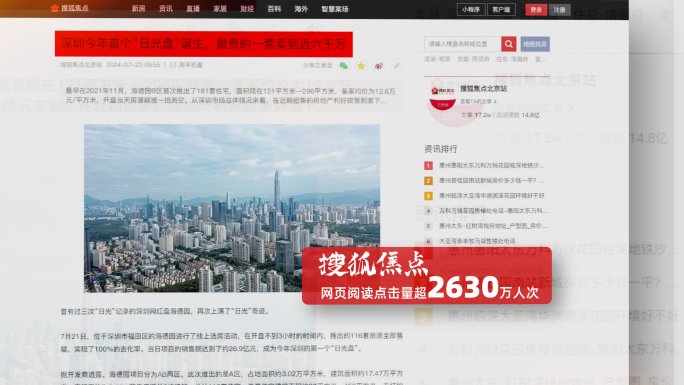
Task: Click the 资讯排行 section heading
Action: tap(441, 149)
